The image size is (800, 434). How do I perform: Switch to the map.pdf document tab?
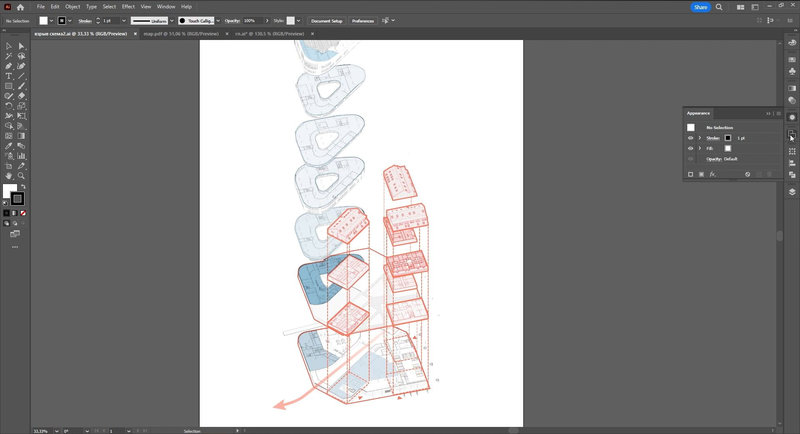tap(181, 34)
